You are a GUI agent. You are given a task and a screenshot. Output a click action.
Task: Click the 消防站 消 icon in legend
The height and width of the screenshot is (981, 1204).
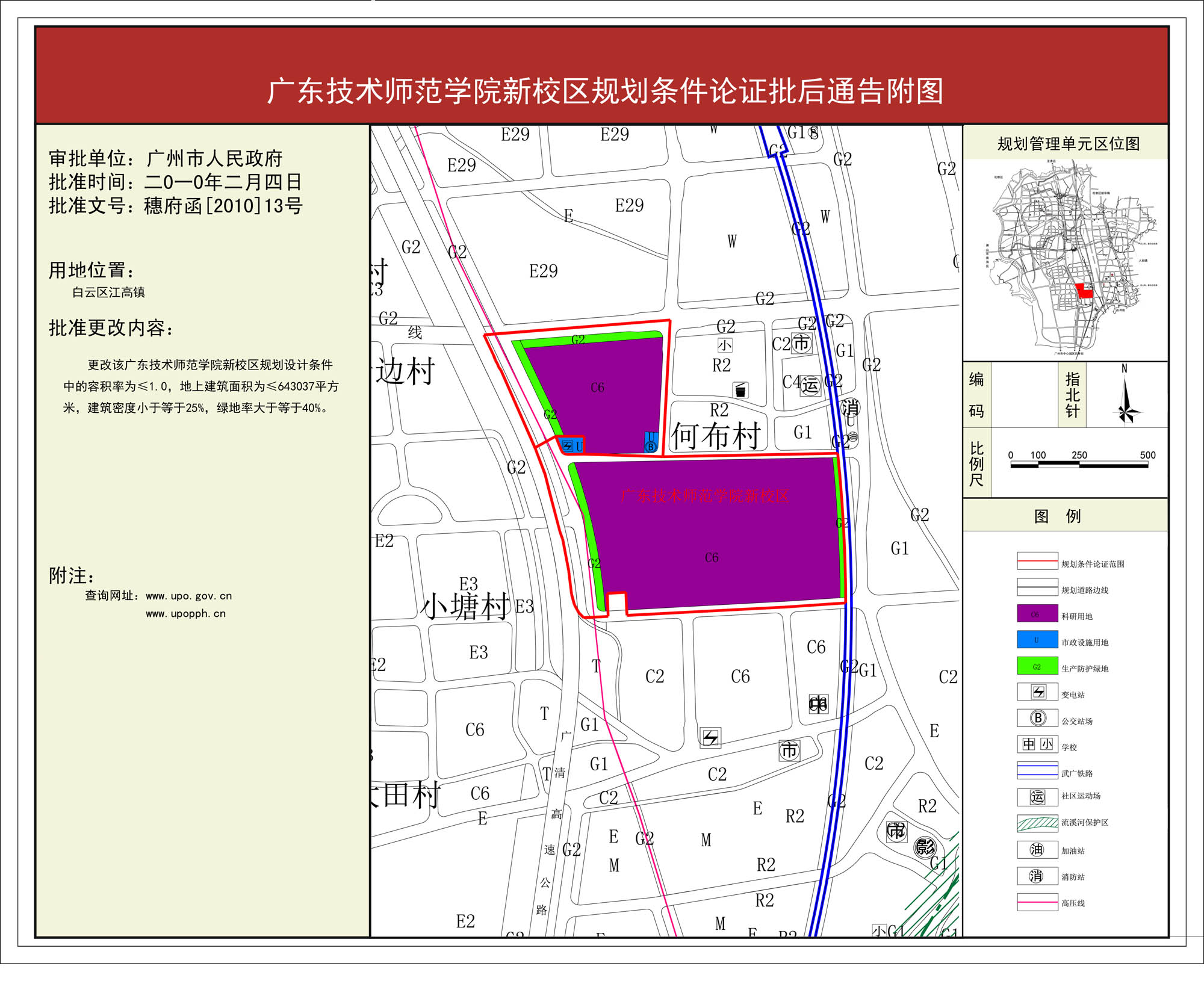[x=1037, y=876]
